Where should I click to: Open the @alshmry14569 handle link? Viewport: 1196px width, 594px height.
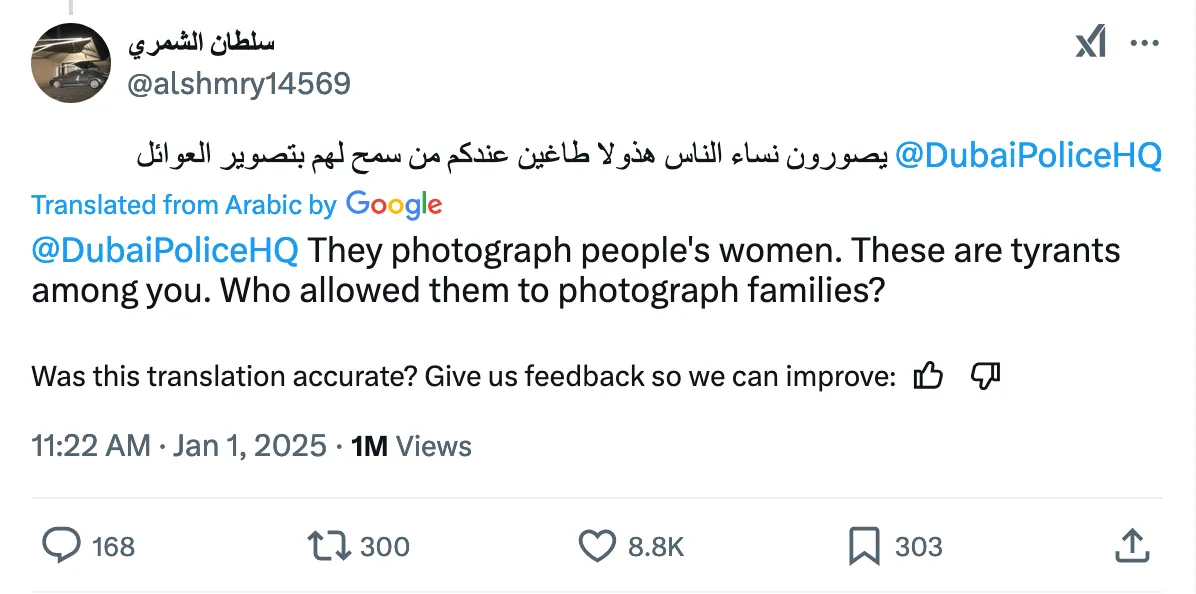[240, 83]
